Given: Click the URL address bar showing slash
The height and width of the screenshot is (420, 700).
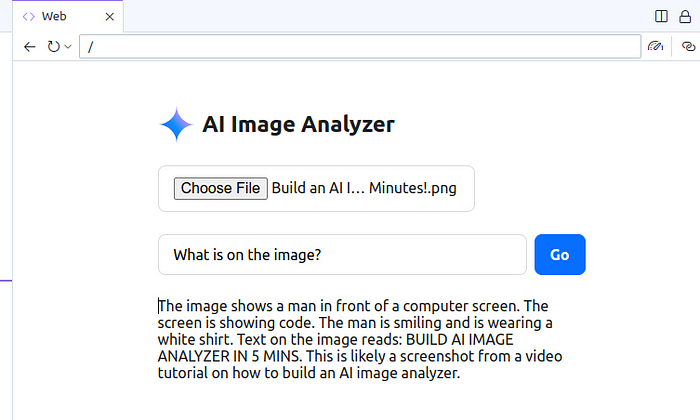Looking at the screenshot, I should (x=360, y=46).
